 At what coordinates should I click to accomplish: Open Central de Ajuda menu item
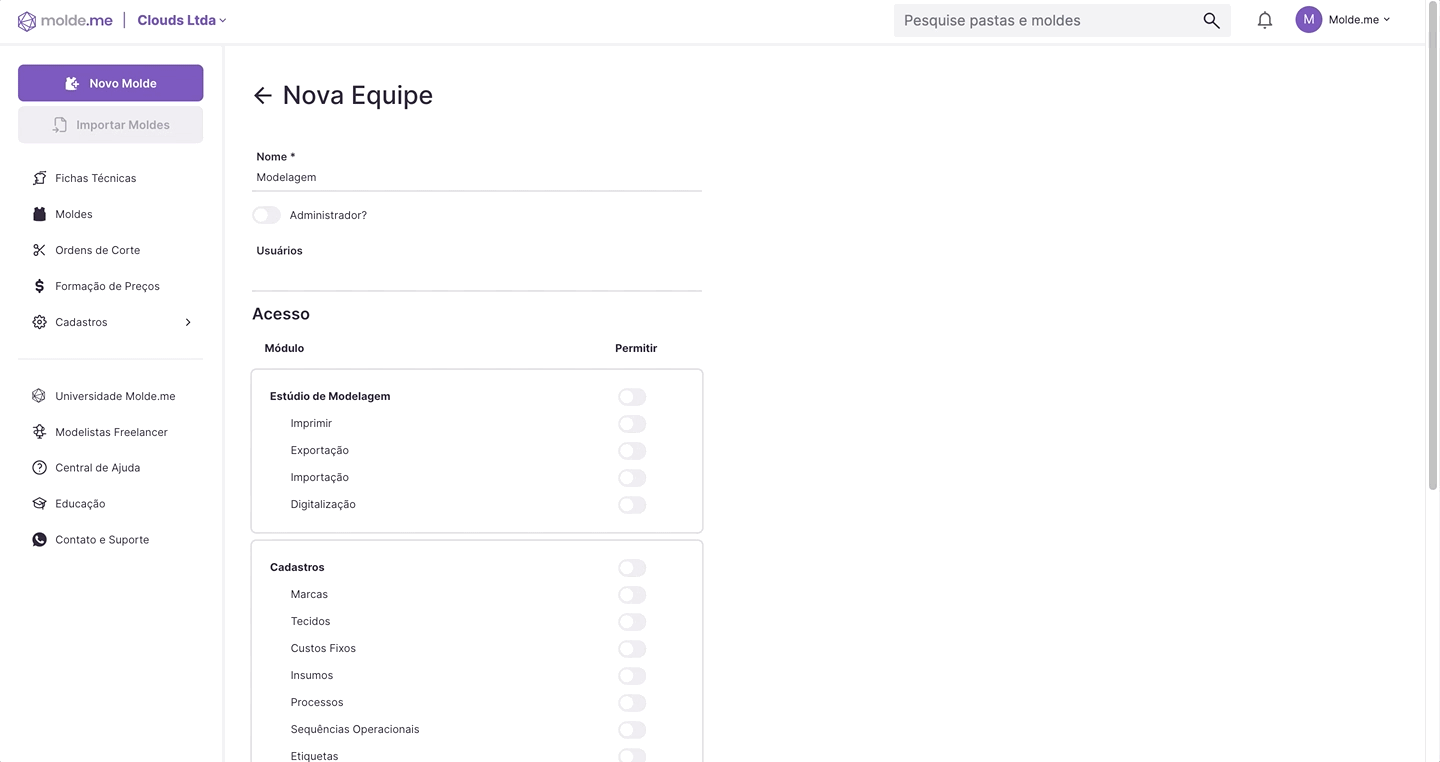[97, 468]
